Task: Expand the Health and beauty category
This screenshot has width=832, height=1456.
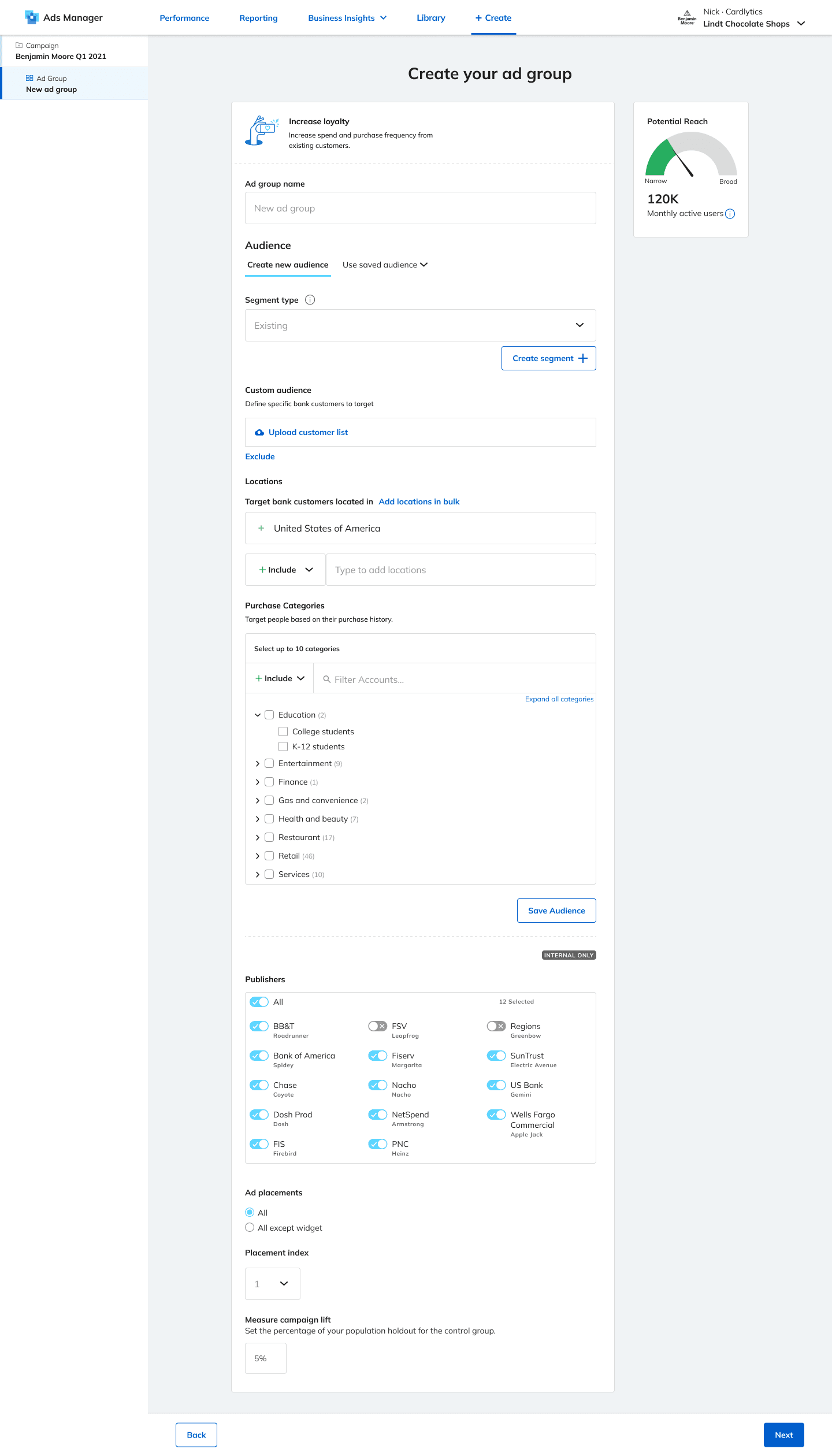Action: point(258,819)
